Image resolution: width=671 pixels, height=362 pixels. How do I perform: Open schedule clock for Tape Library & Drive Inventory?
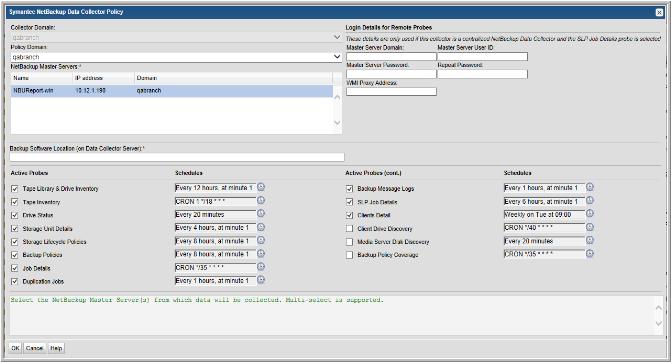(261, 187)
